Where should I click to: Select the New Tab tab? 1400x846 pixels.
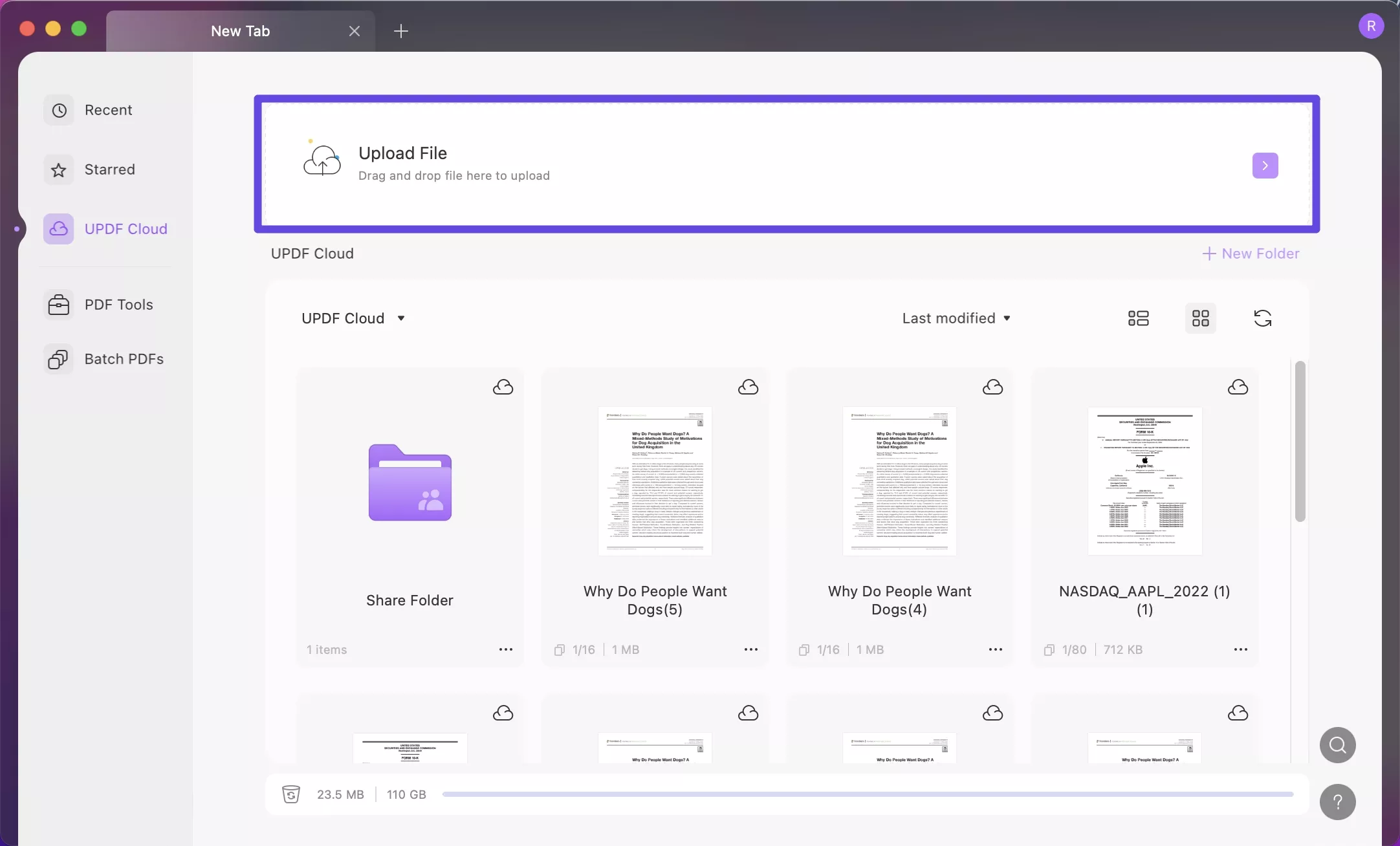coord(241,31)
